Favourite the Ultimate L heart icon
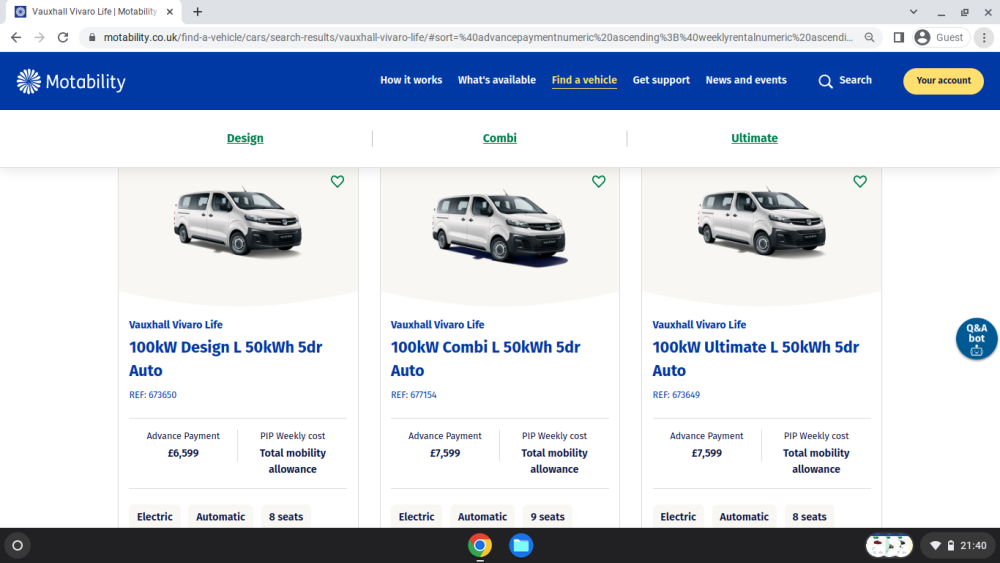The image size is (1000, 563). pyautogui.click(x=860, y=181)
